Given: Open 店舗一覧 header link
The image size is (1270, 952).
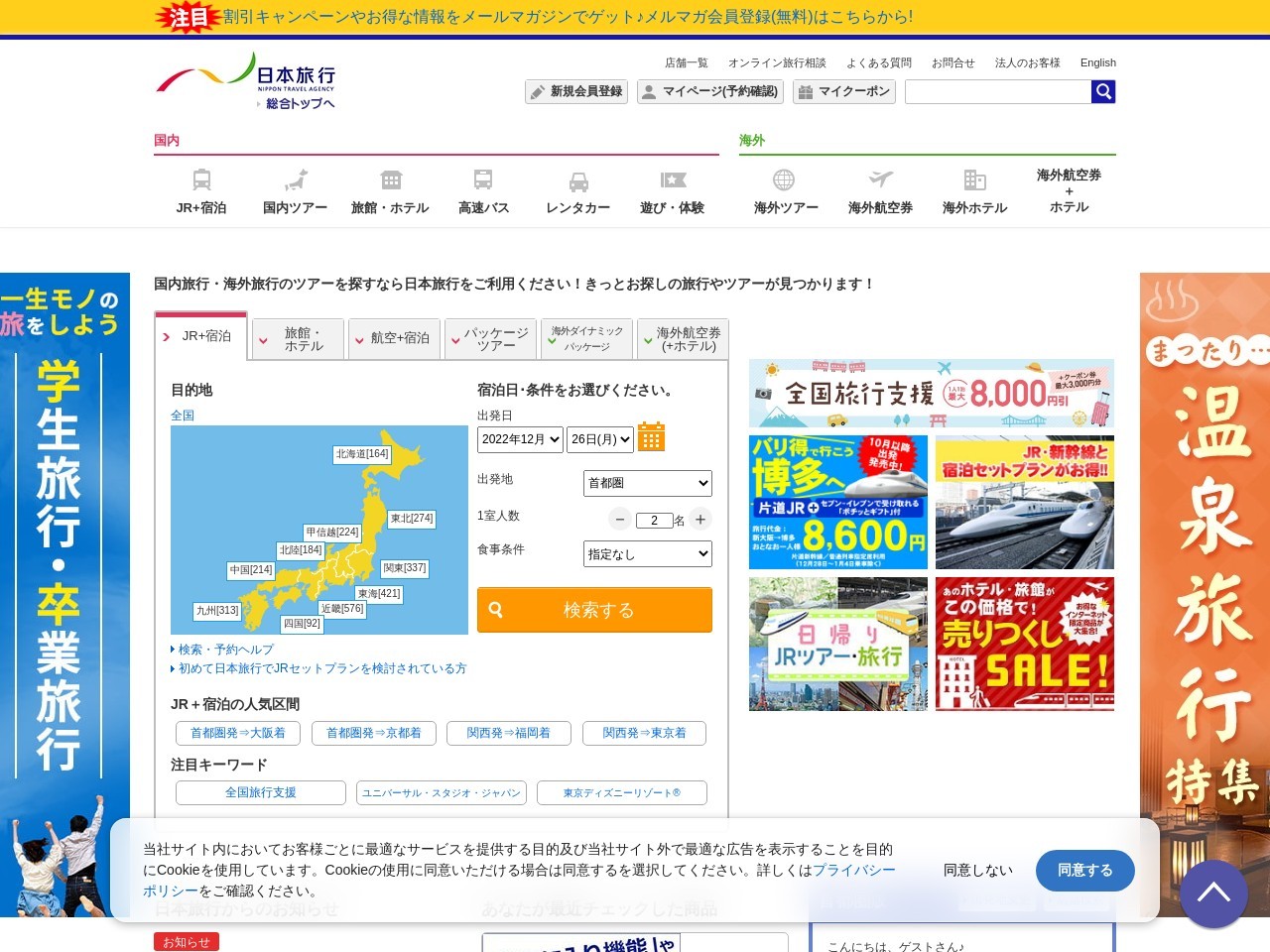Looking at the screenshot, I should point(687,62).
